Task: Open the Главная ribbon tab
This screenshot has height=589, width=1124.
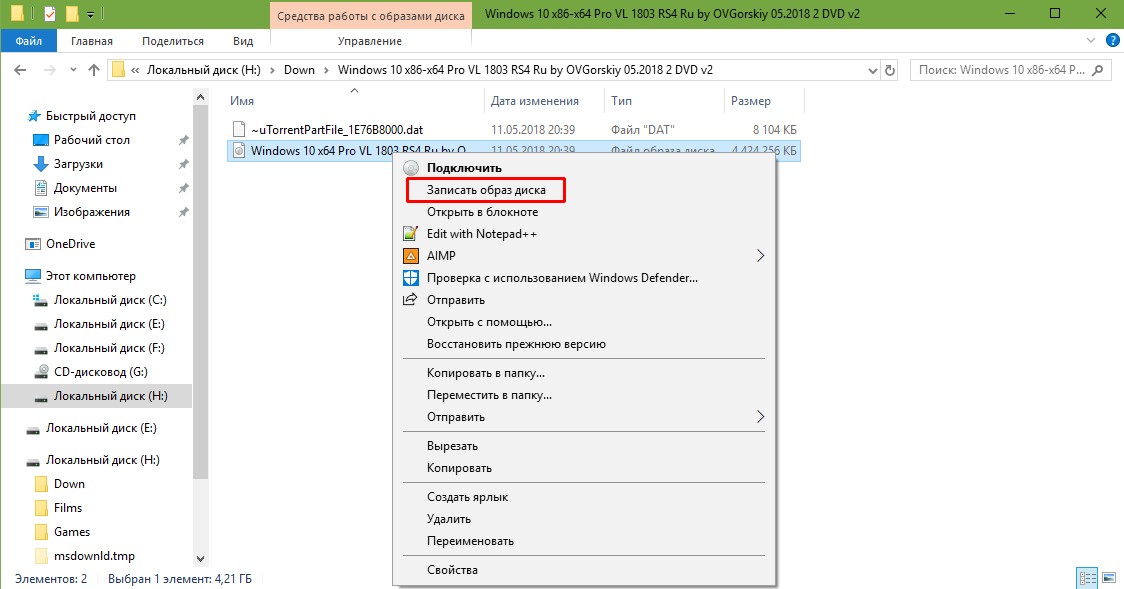Action: (x=92, y=41)
